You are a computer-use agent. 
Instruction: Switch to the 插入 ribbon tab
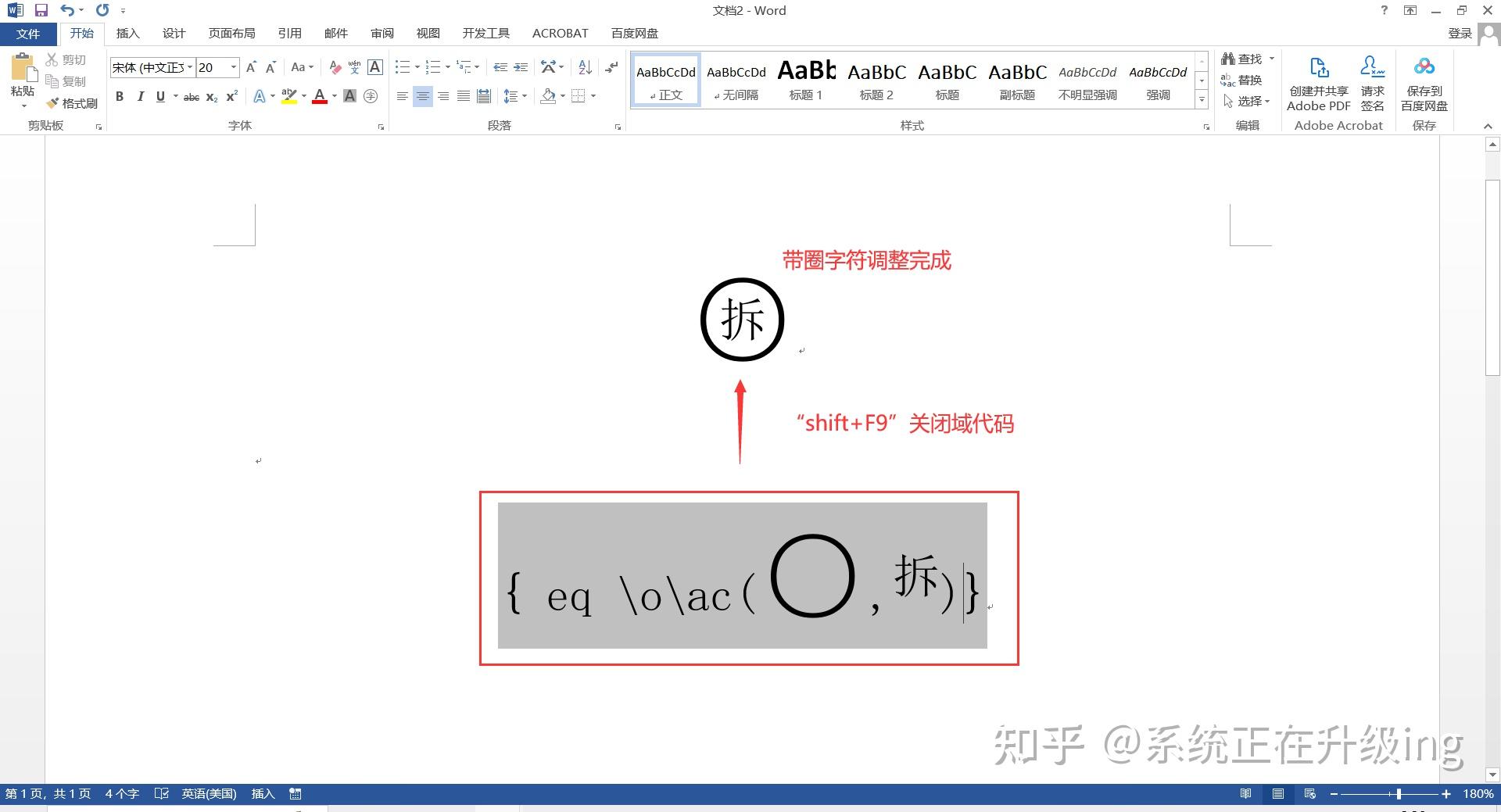127,33
